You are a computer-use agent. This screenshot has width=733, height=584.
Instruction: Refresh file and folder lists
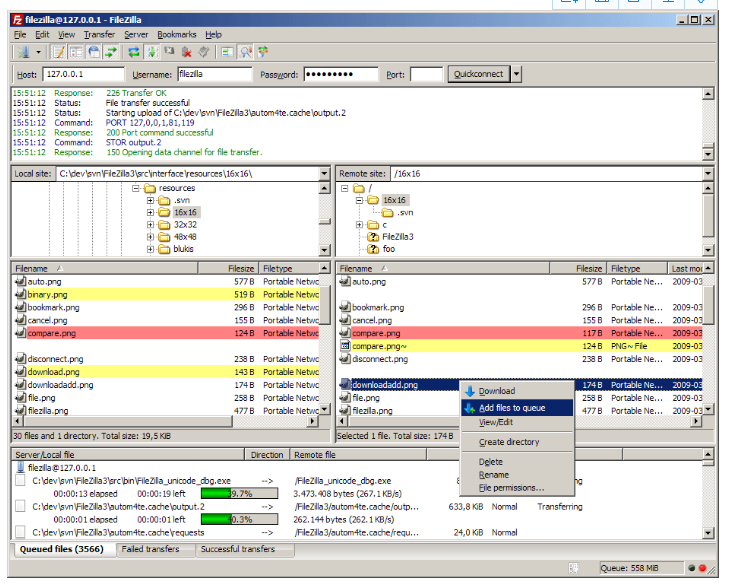click(134, 52)
